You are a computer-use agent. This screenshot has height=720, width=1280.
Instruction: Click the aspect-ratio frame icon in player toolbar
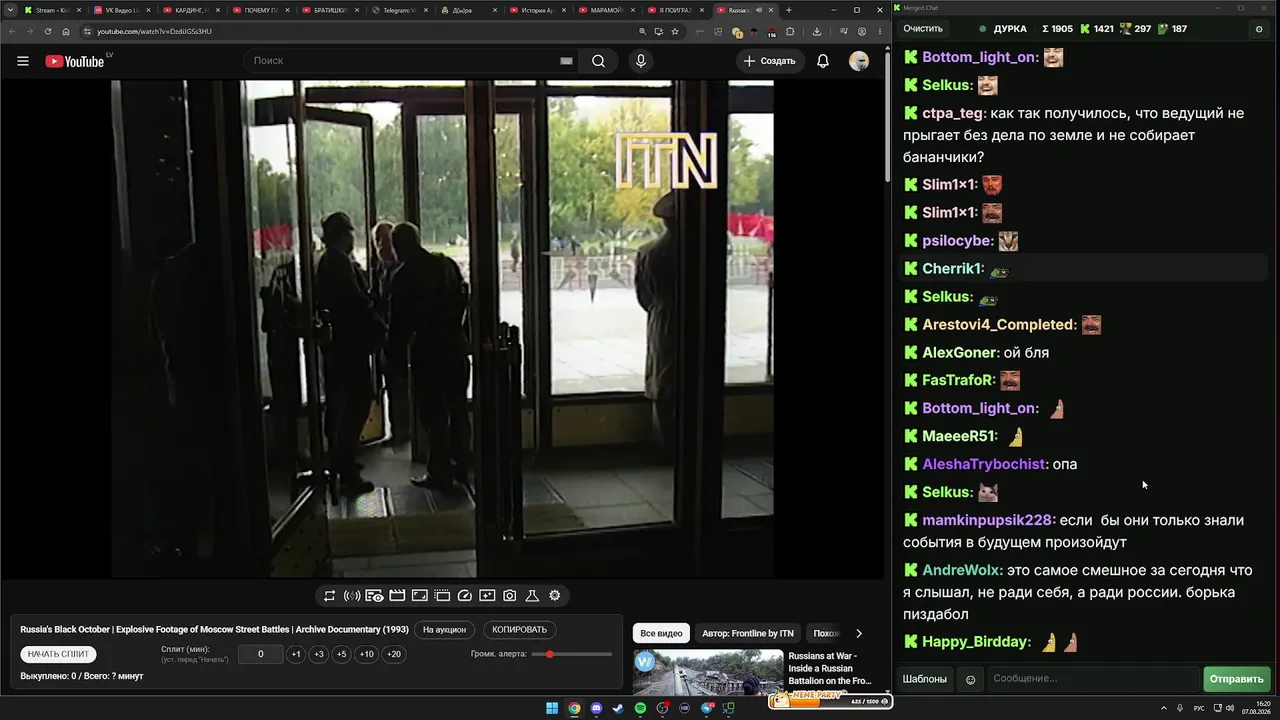tap(420, 596)
